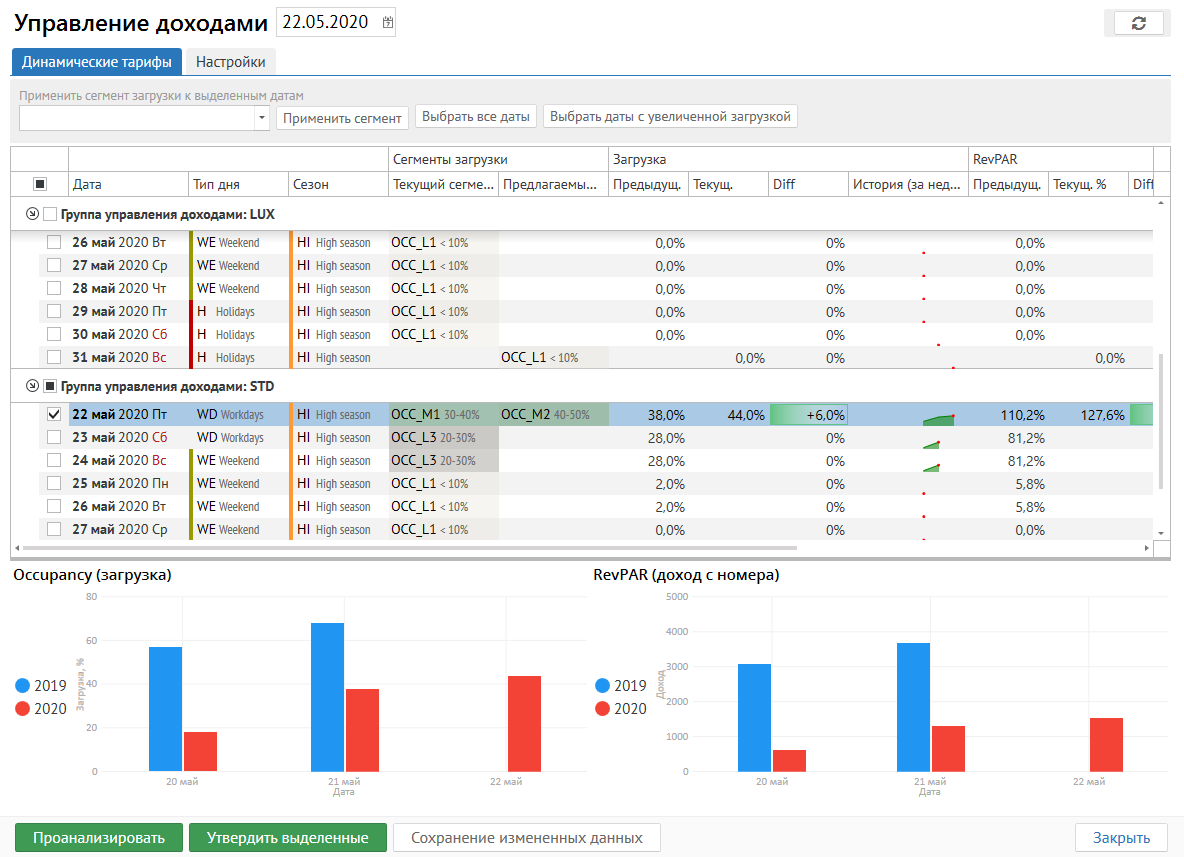Collapse the LUX revenue group arrow
1184x857 pixels.
click(32, 214)
